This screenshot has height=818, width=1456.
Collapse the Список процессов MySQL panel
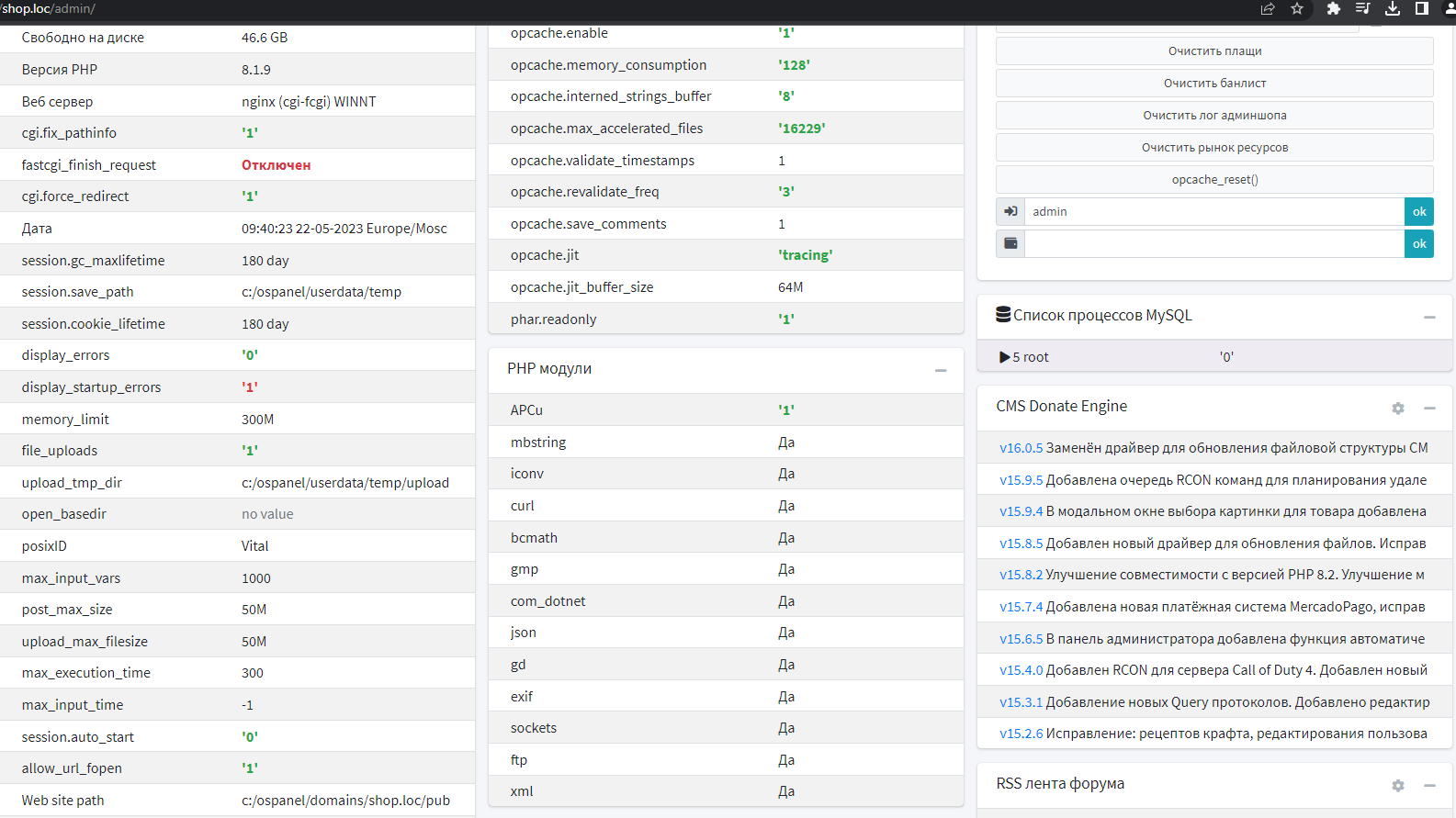[x=1429, y=317]
